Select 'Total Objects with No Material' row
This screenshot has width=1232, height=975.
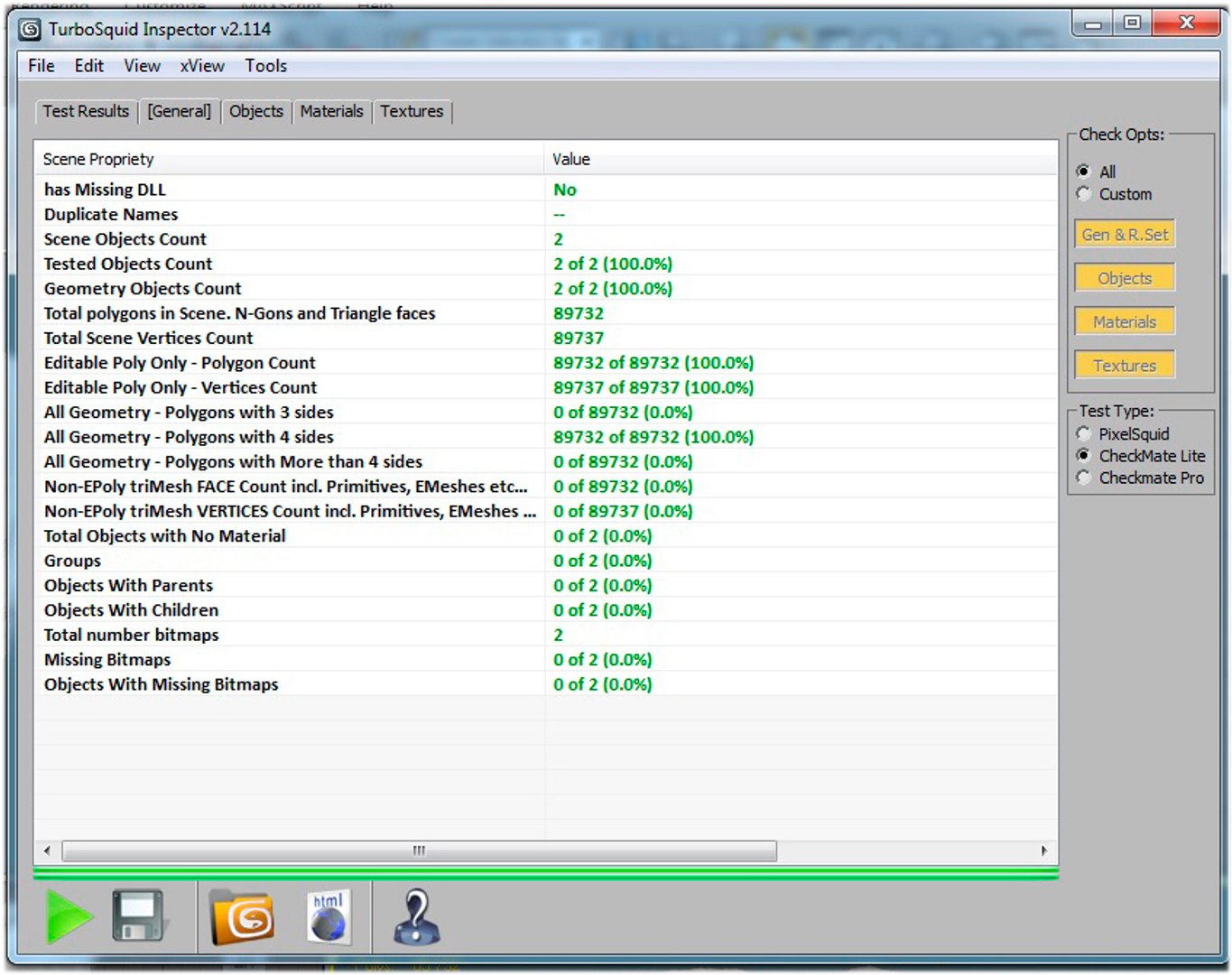[x=546, y=536]
